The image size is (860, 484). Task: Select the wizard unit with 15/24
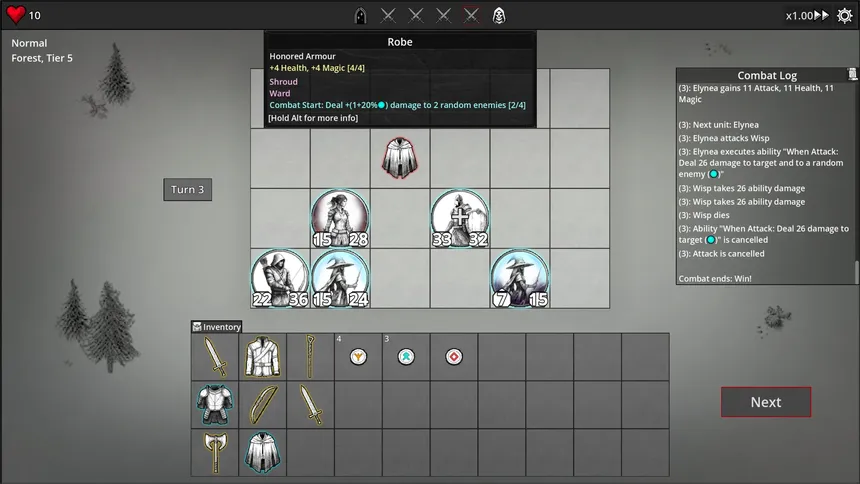click(x=340, y=278)
